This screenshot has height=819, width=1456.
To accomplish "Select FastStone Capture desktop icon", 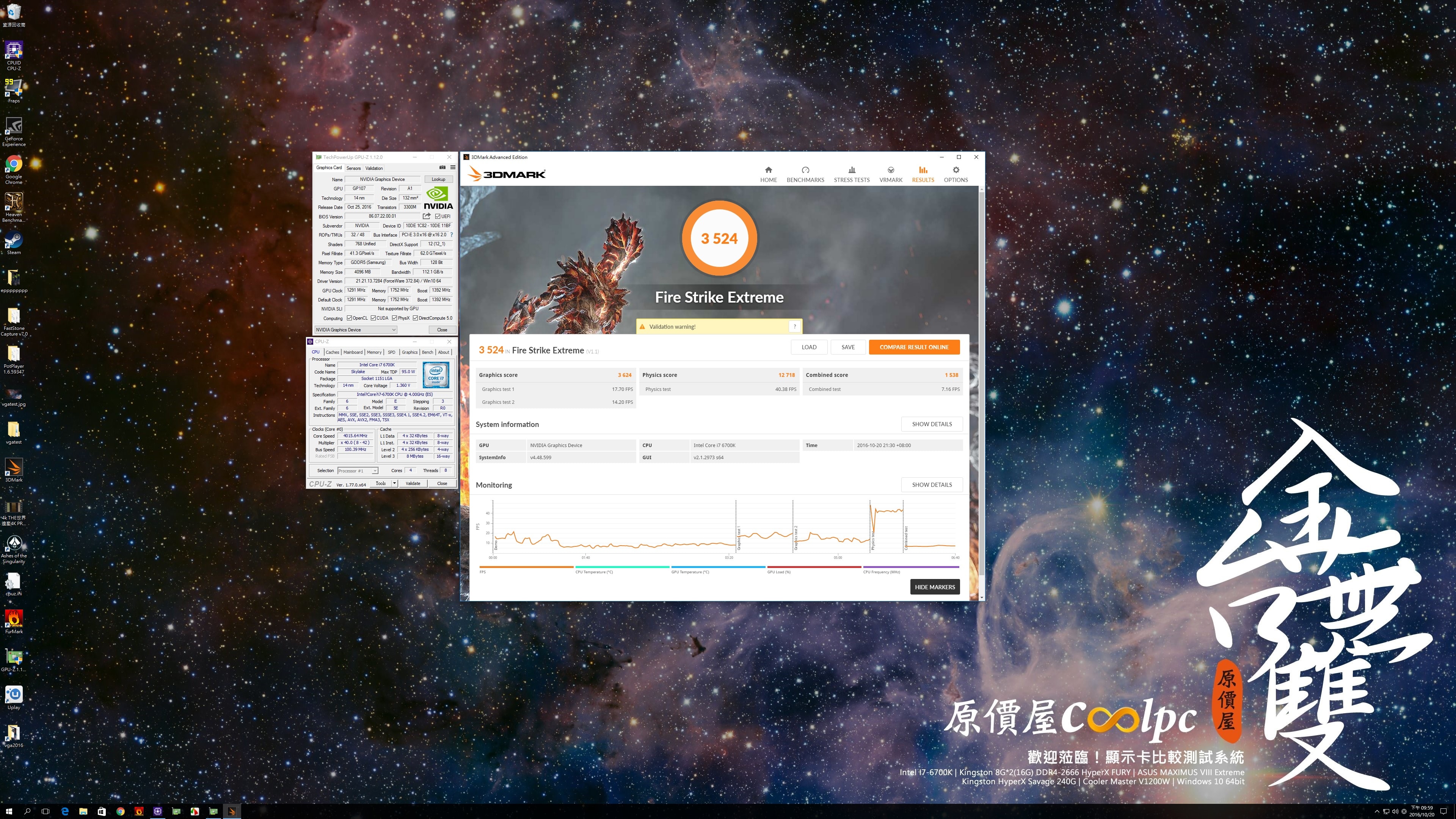I will coord(14,321).
